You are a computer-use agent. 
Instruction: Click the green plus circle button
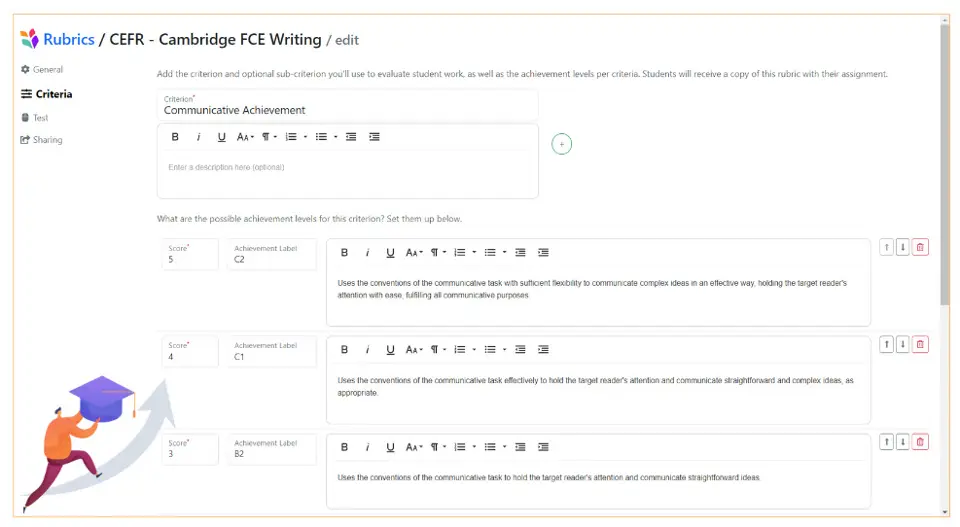(562, 145)
